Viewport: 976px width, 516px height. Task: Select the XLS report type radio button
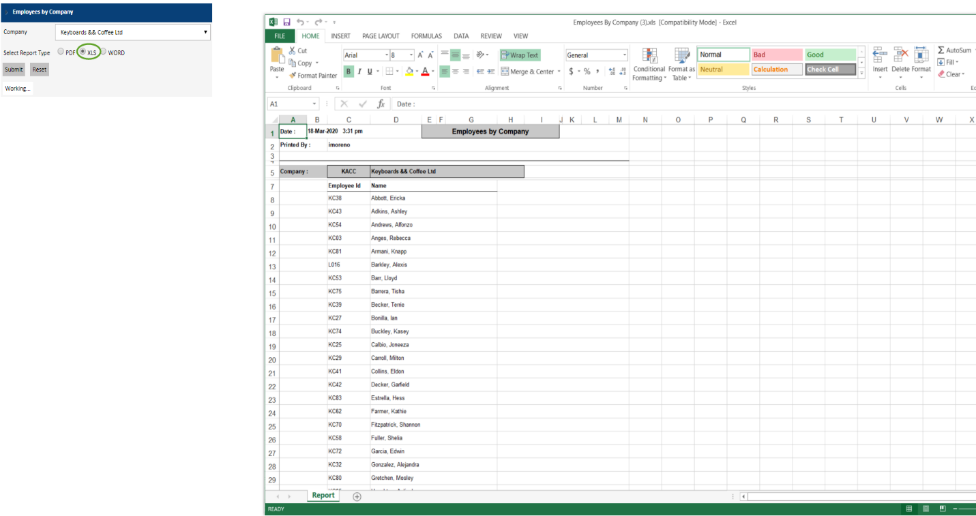(x=83, y=52)
